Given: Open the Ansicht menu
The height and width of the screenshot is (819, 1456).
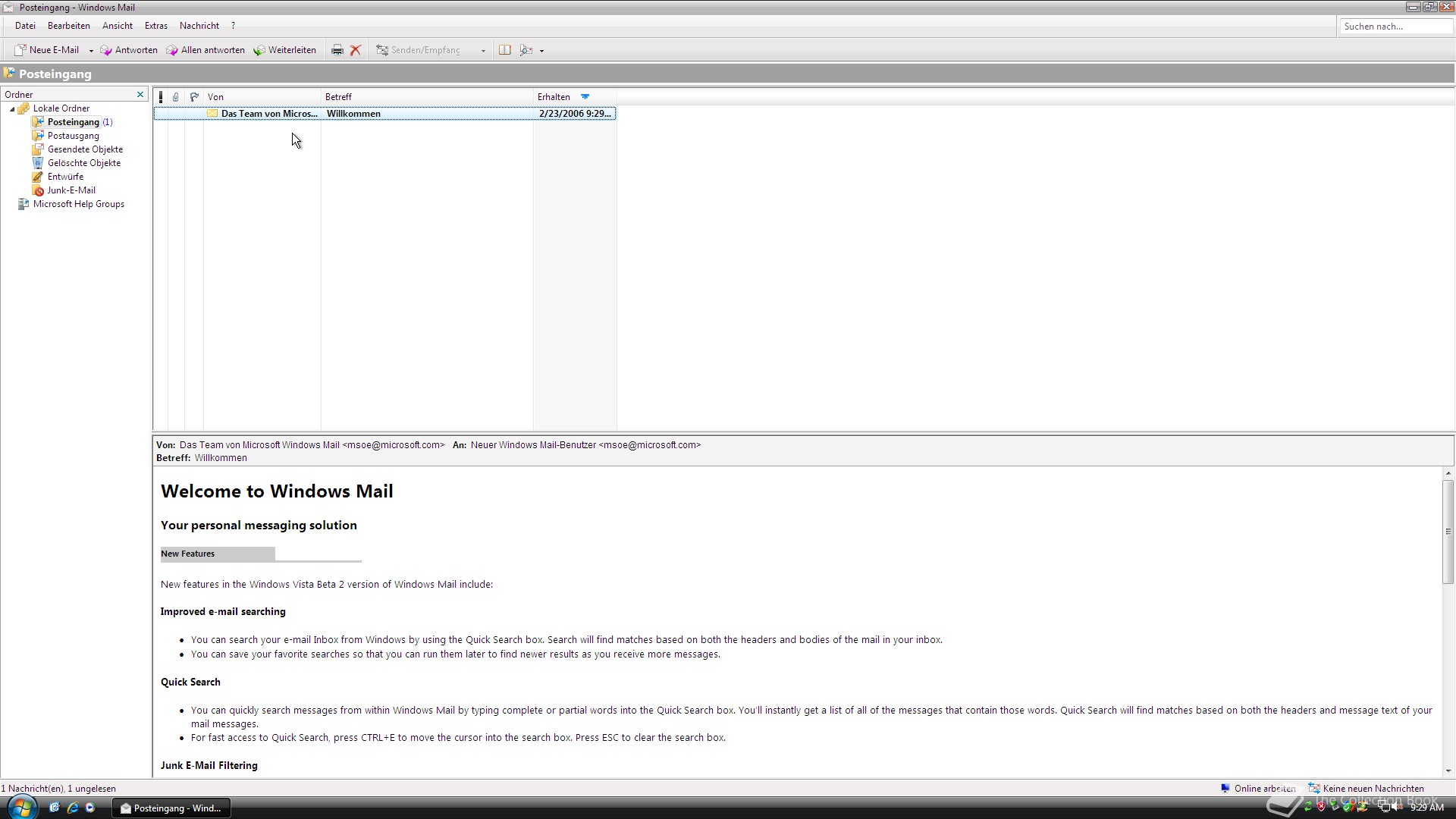Looking at the screenshot, I should (118, 26).
